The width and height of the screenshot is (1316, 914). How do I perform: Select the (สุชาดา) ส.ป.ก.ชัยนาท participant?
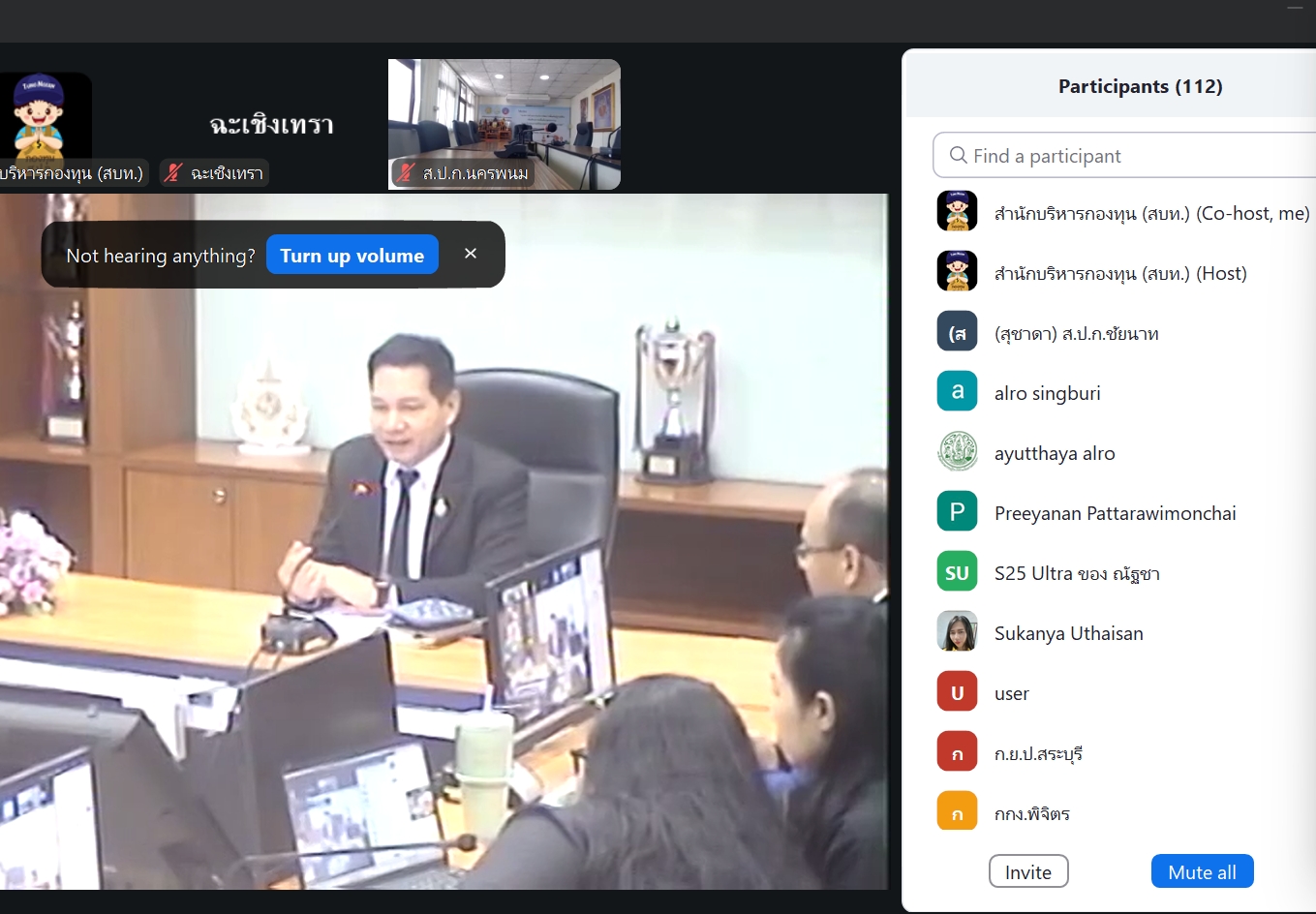1076,333
